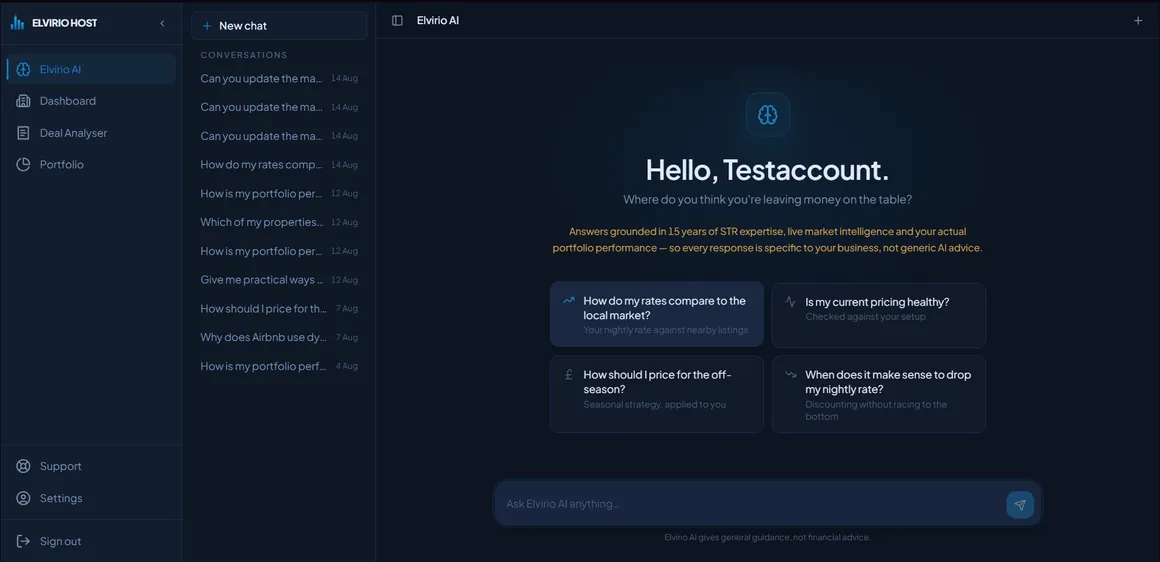This screenshot has width=1160, height=562.
Task: Choose 'How do my rates compare to the local market?' card
Action: pyautogui.click(x=656, y=314)
